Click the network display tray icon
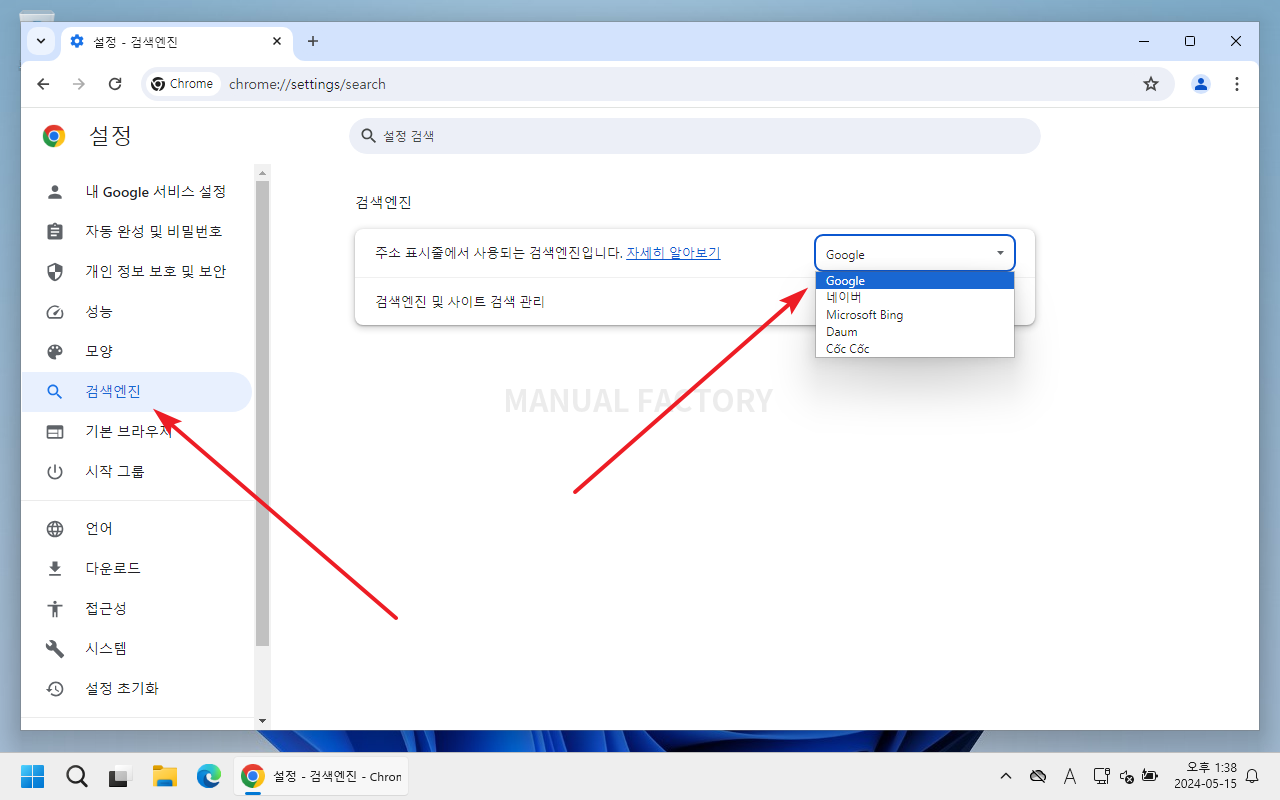This screenshot has width=1280, height=800. (x=1102, y=776)
